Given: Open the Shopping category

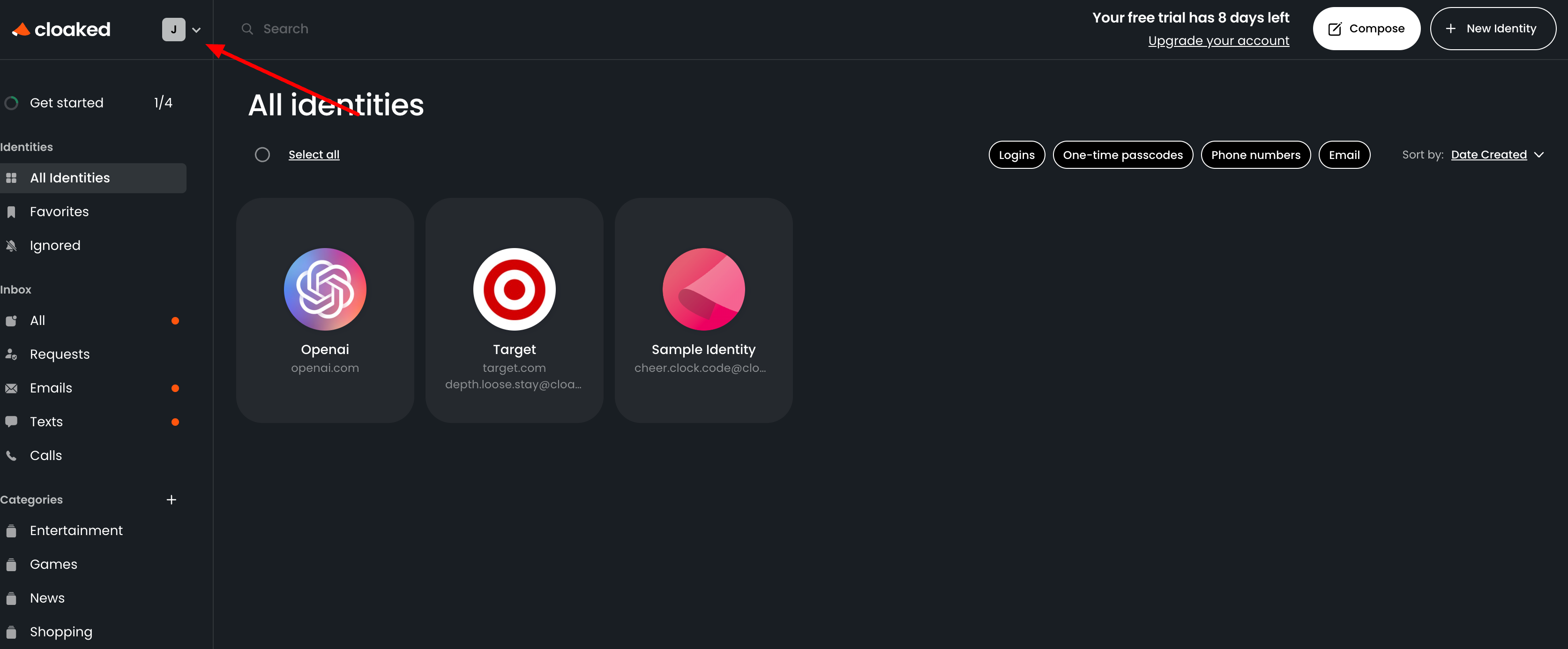Looking at the screenshot, I should [x=61, y=632].
